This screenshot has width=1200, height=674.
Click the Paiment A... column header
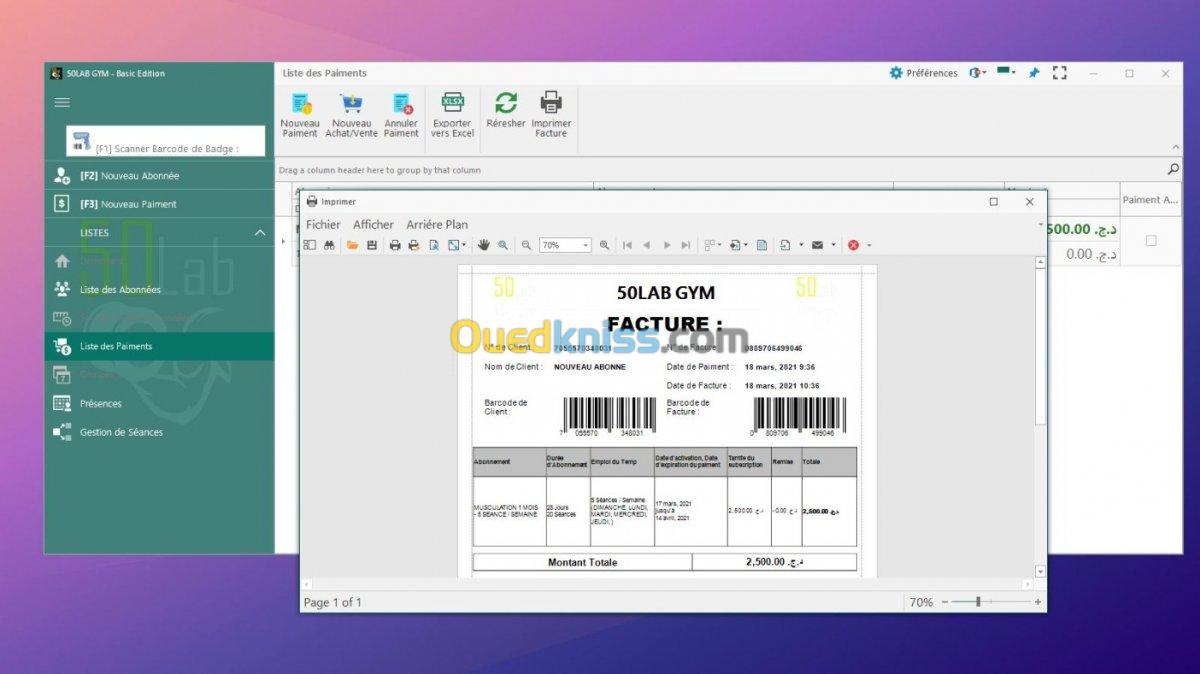pyautogui.click(x=1151, y=200)
